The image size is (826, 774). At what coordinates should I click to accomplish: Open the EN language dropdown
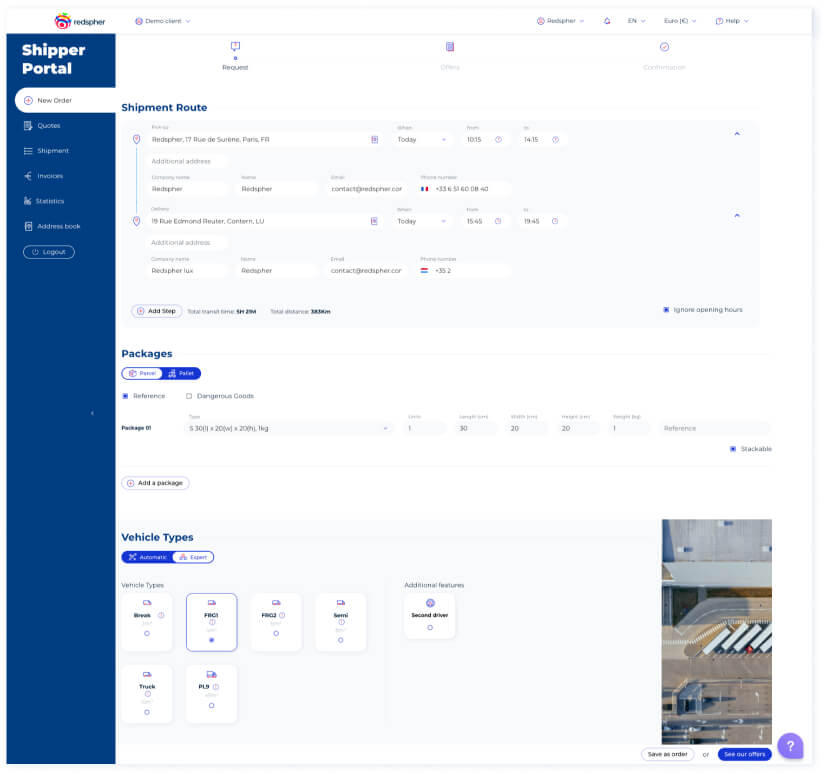coord(636,21)
